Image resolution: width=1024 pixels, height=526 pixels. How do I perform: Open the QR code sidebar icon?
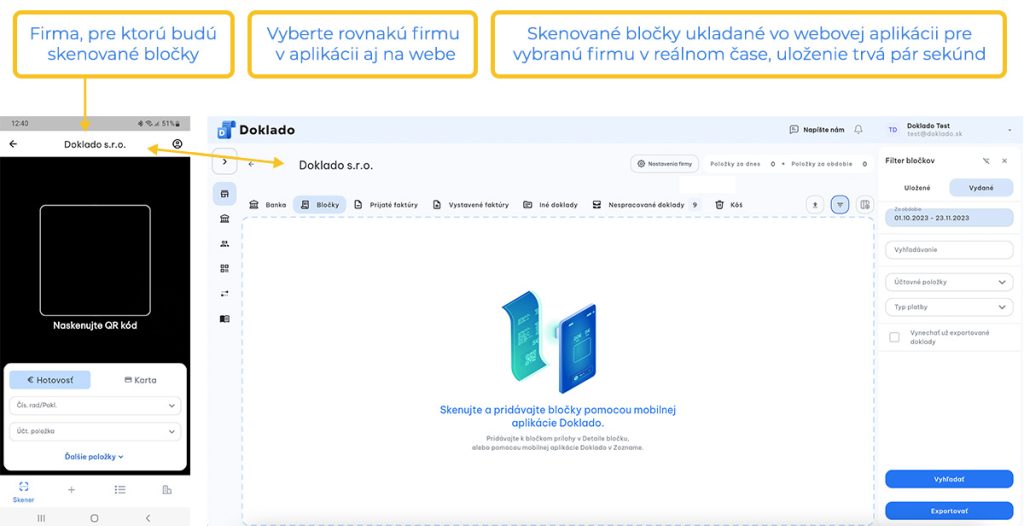pos(225,269)
